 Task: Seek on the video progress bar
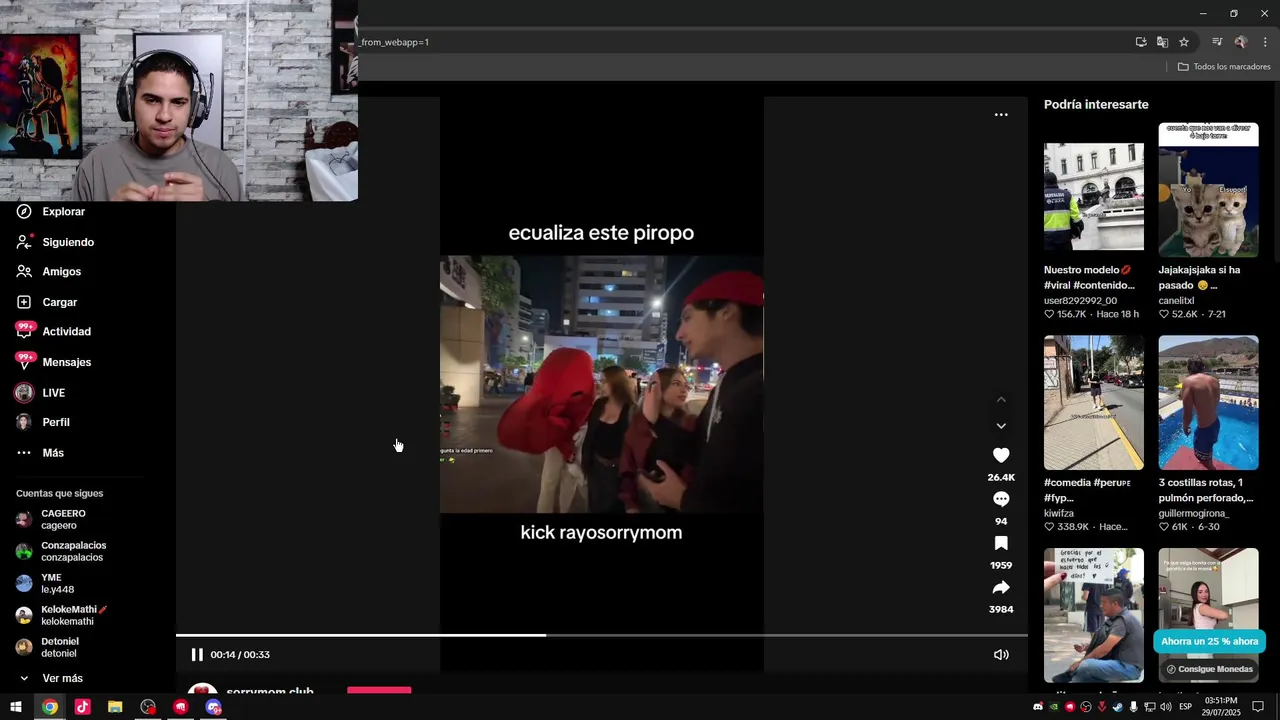(602, 635)
